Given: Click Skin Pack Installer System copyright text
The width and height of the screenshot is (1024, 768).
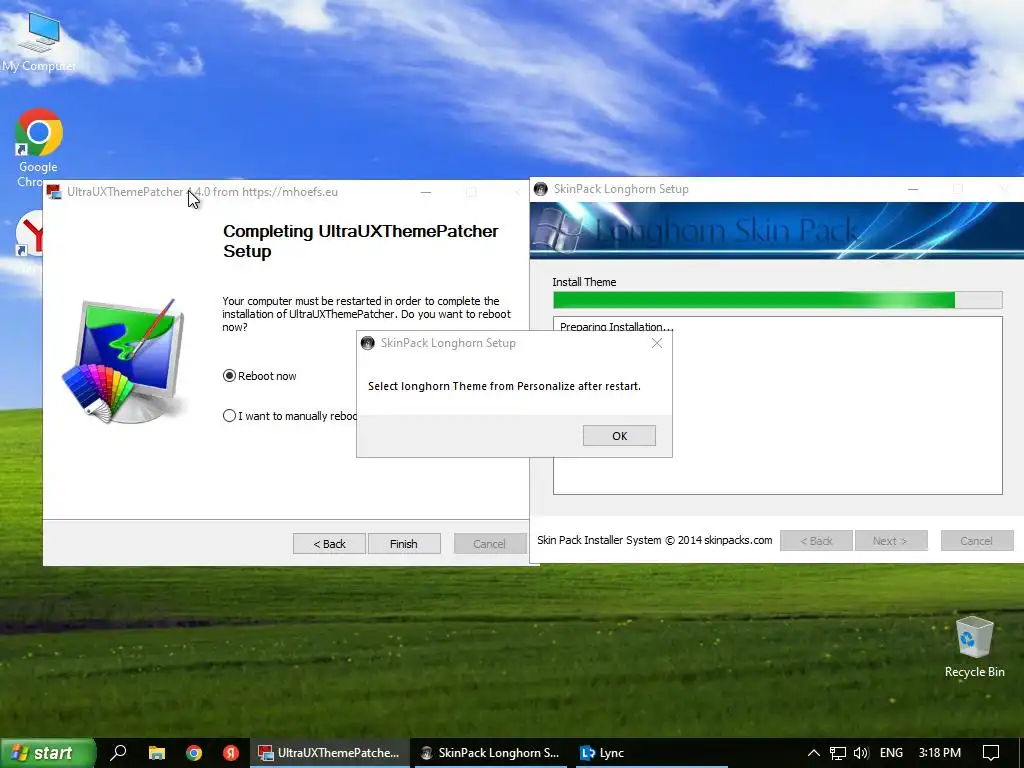Looking at the screenshot, I should tap(654, 540).
